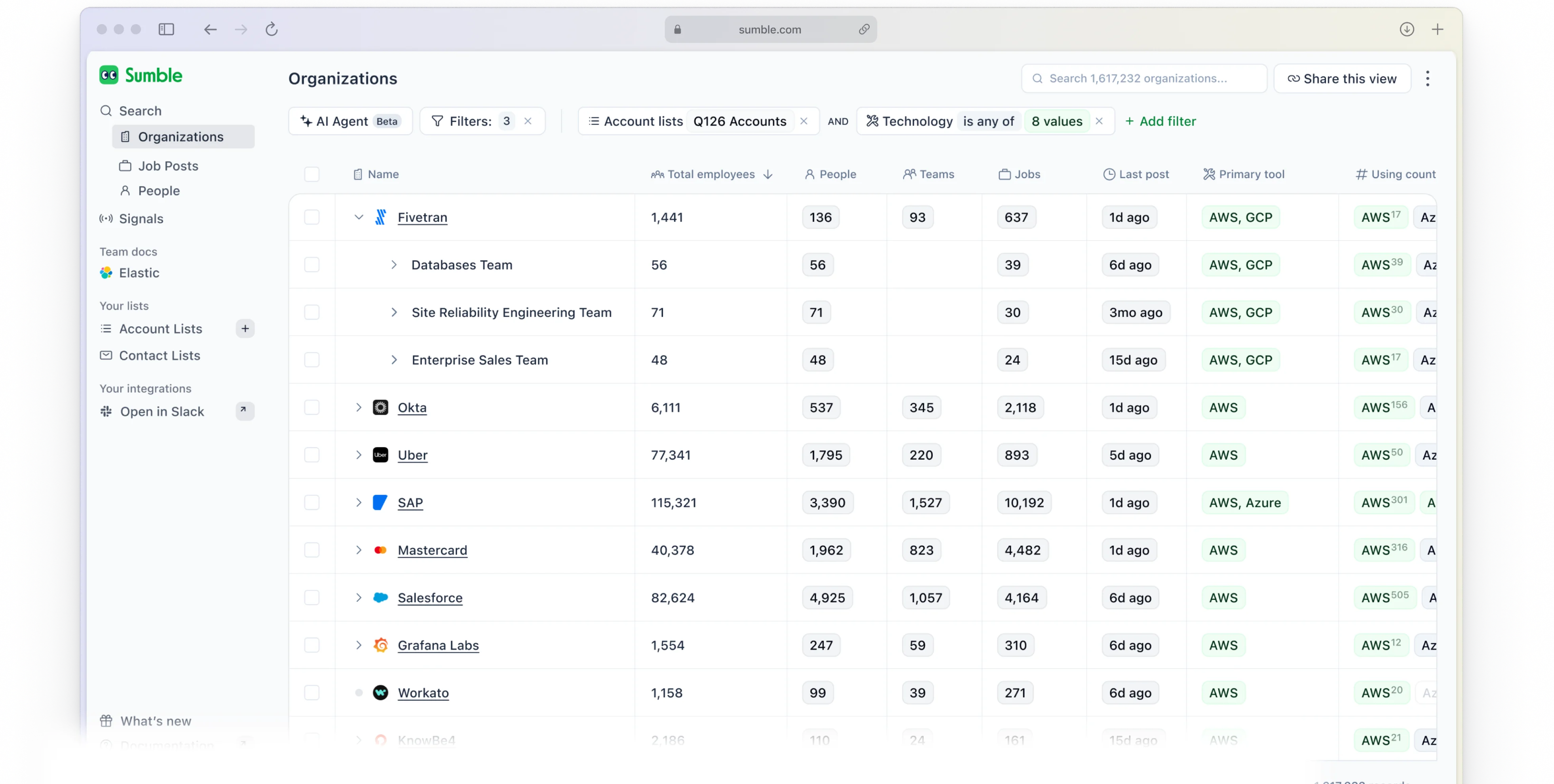Check the Okta row checkbox

click(x=312, y=408)
